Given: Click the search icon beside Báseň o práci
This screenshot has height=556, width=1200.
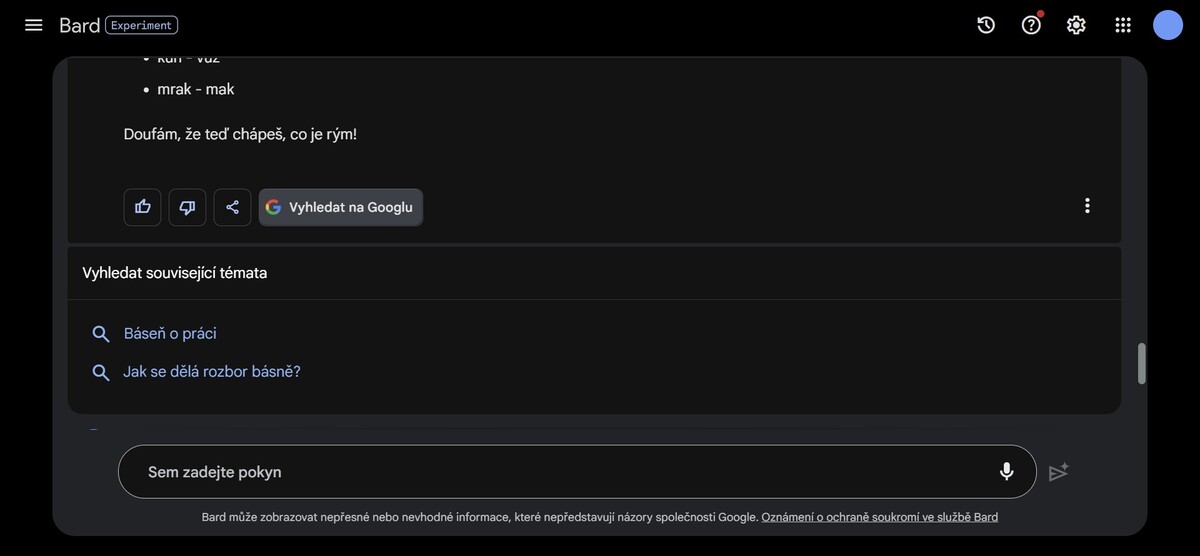Looking at the screenshot, I should pos(101,334).
